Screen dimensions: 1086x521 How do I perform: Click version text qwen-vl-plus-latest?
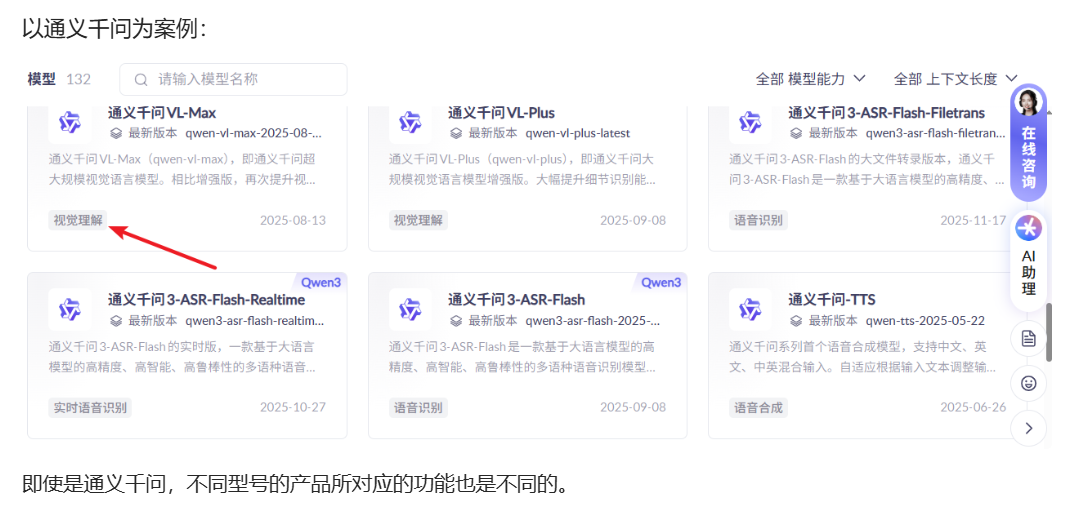point(578,134)
